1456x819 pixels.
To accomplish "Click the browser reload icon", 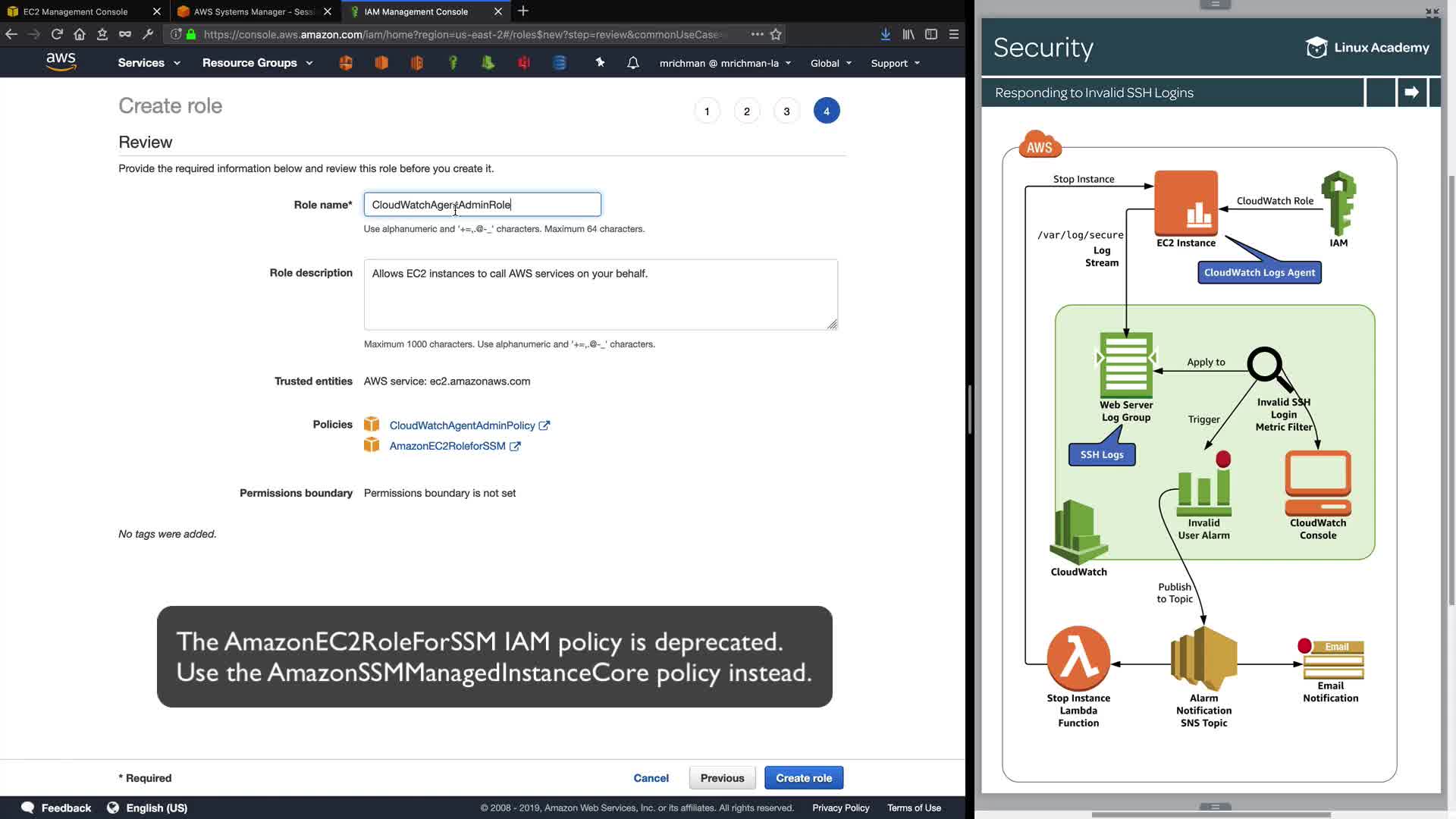I will pos(57,34).
